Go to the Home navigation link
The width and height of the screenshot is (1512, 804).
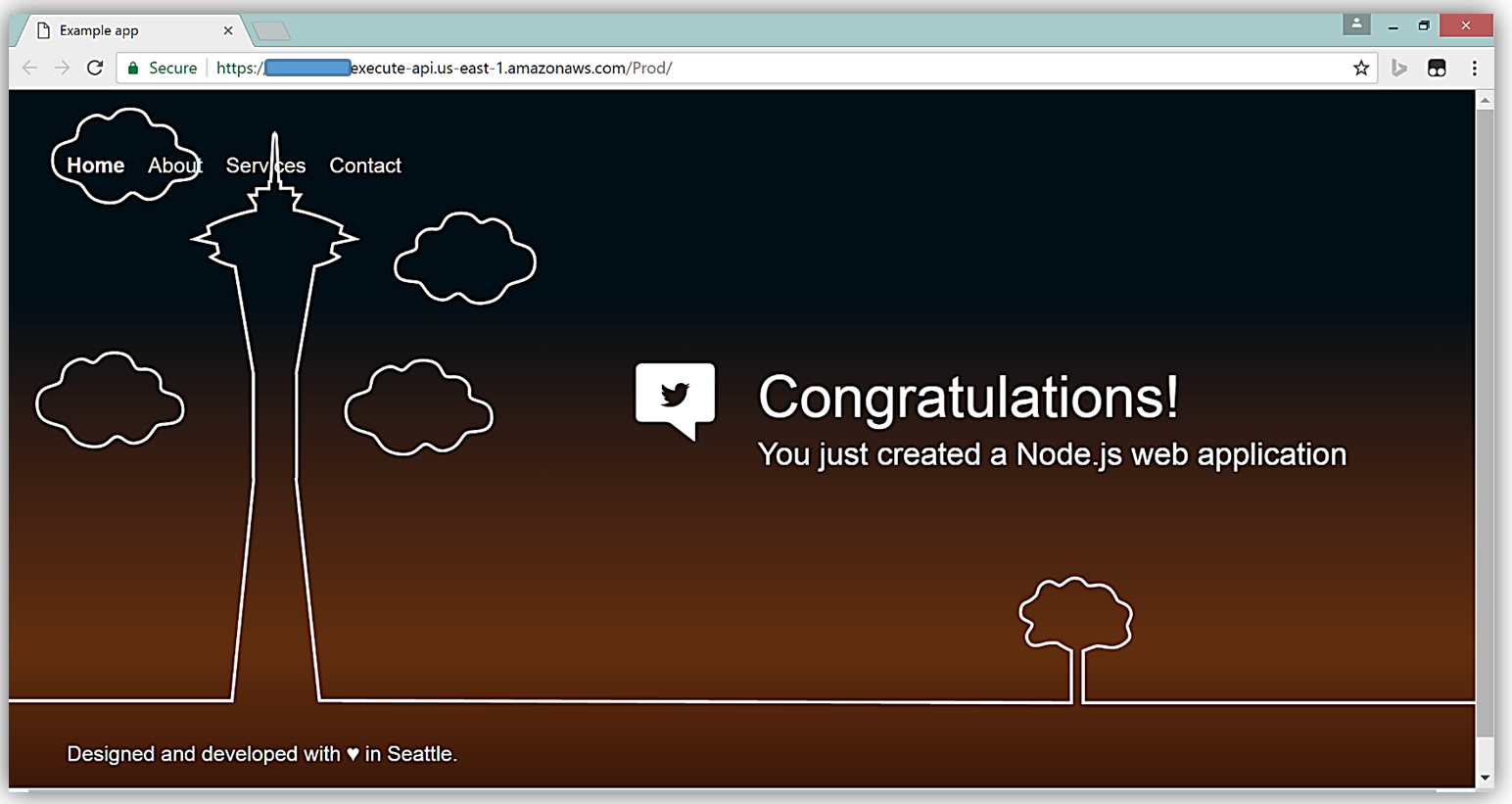click(x=95, y=166)
